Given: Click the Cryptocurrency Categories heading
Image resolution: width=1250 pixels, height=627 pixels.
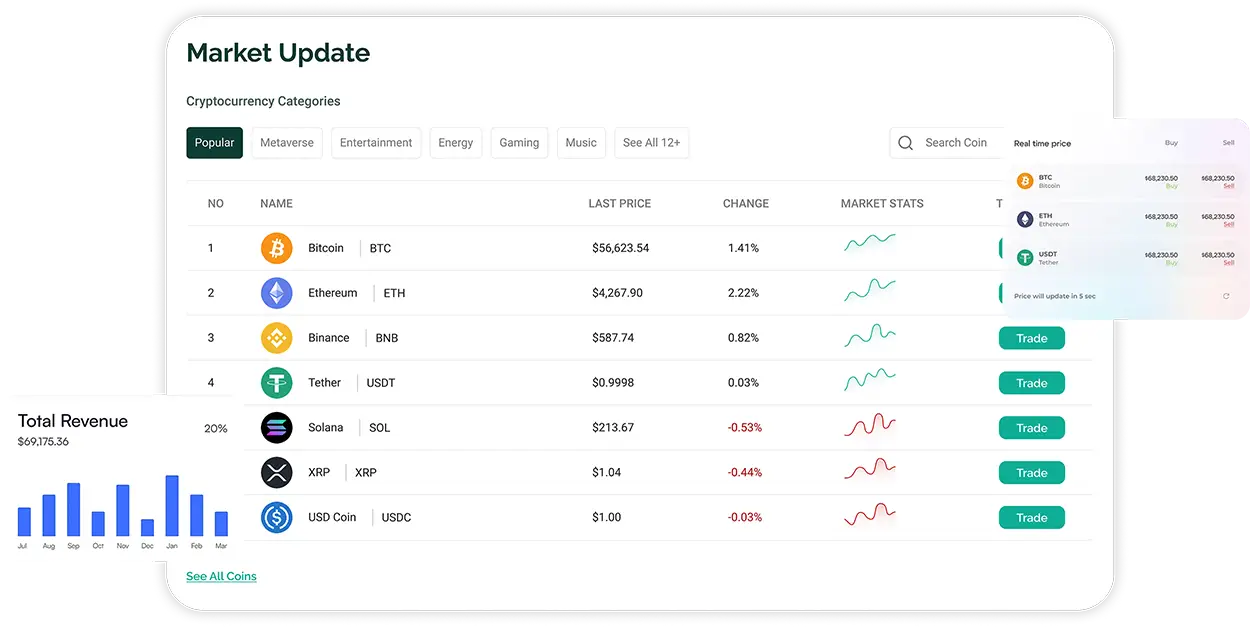Looking at the screenshot, I should (263, 101).
